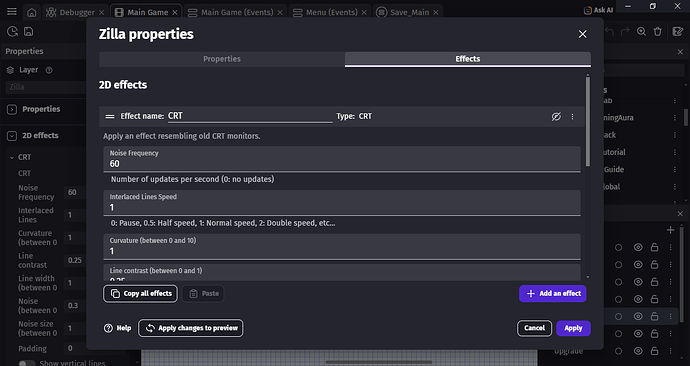The height and width of the screenshot is (366, 690).
Task: Click the trash delete toolbar icon
Action: click(657, 31)
